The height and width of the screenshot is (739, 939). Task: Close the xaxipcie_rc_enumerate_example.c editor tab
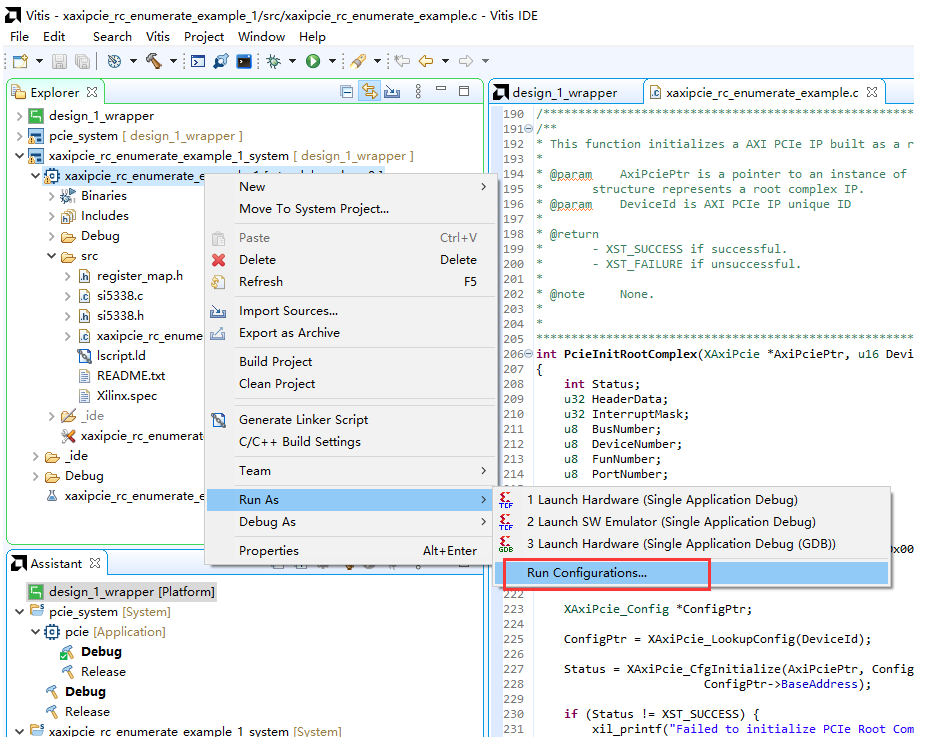[x=872, y=92]
